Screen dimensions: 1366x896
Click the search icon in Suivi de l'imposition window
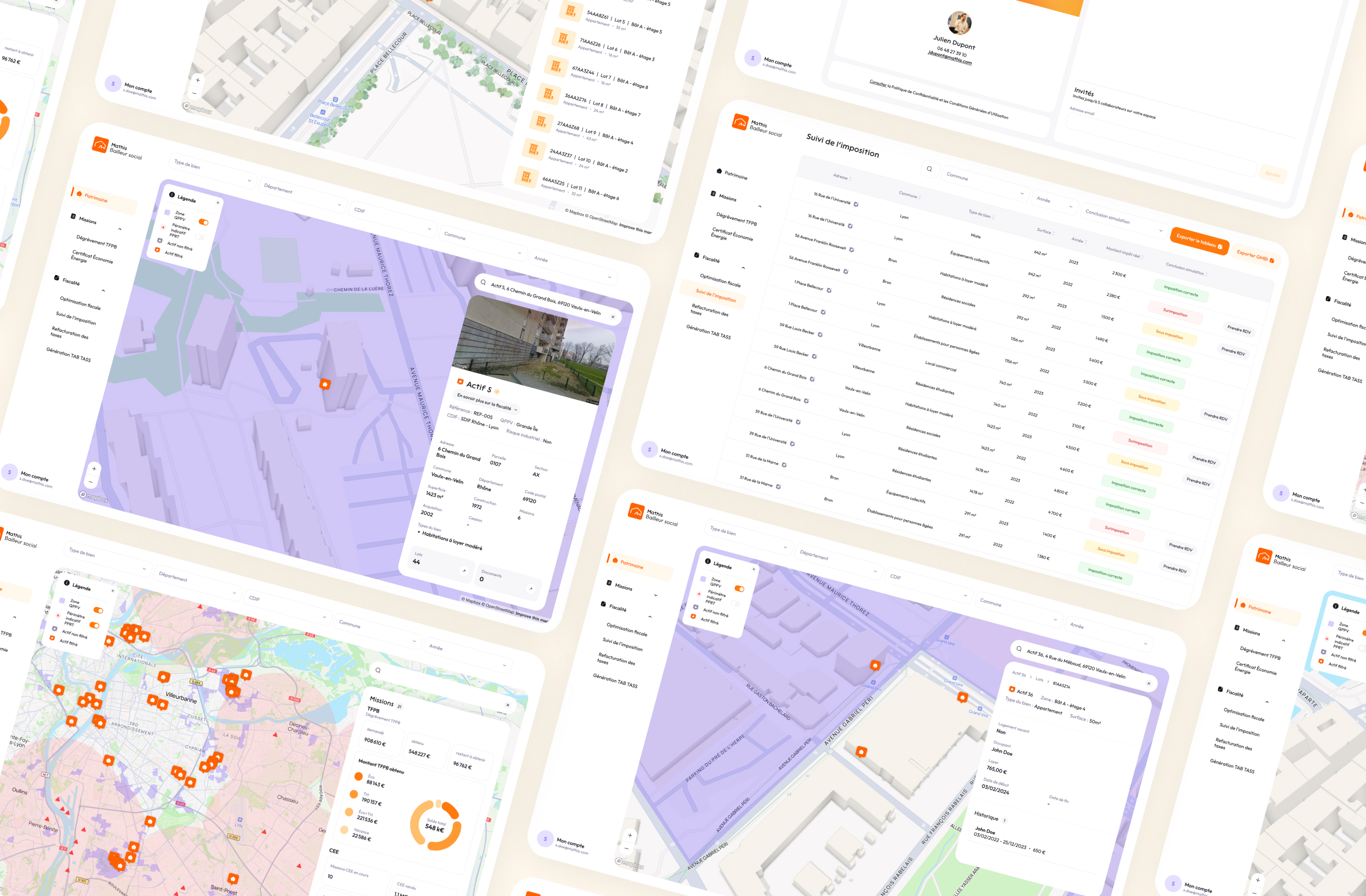tap(929, 169)
